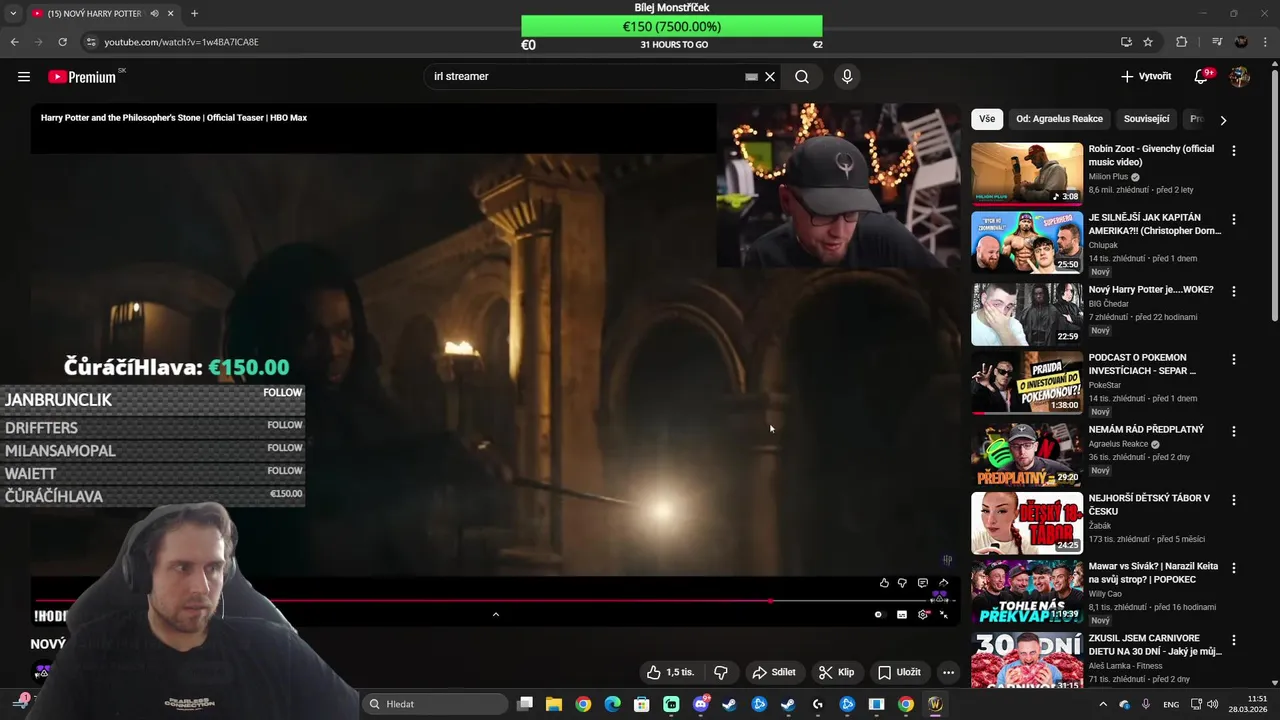Close the Harry Potter browser tab

pos(170,14)
